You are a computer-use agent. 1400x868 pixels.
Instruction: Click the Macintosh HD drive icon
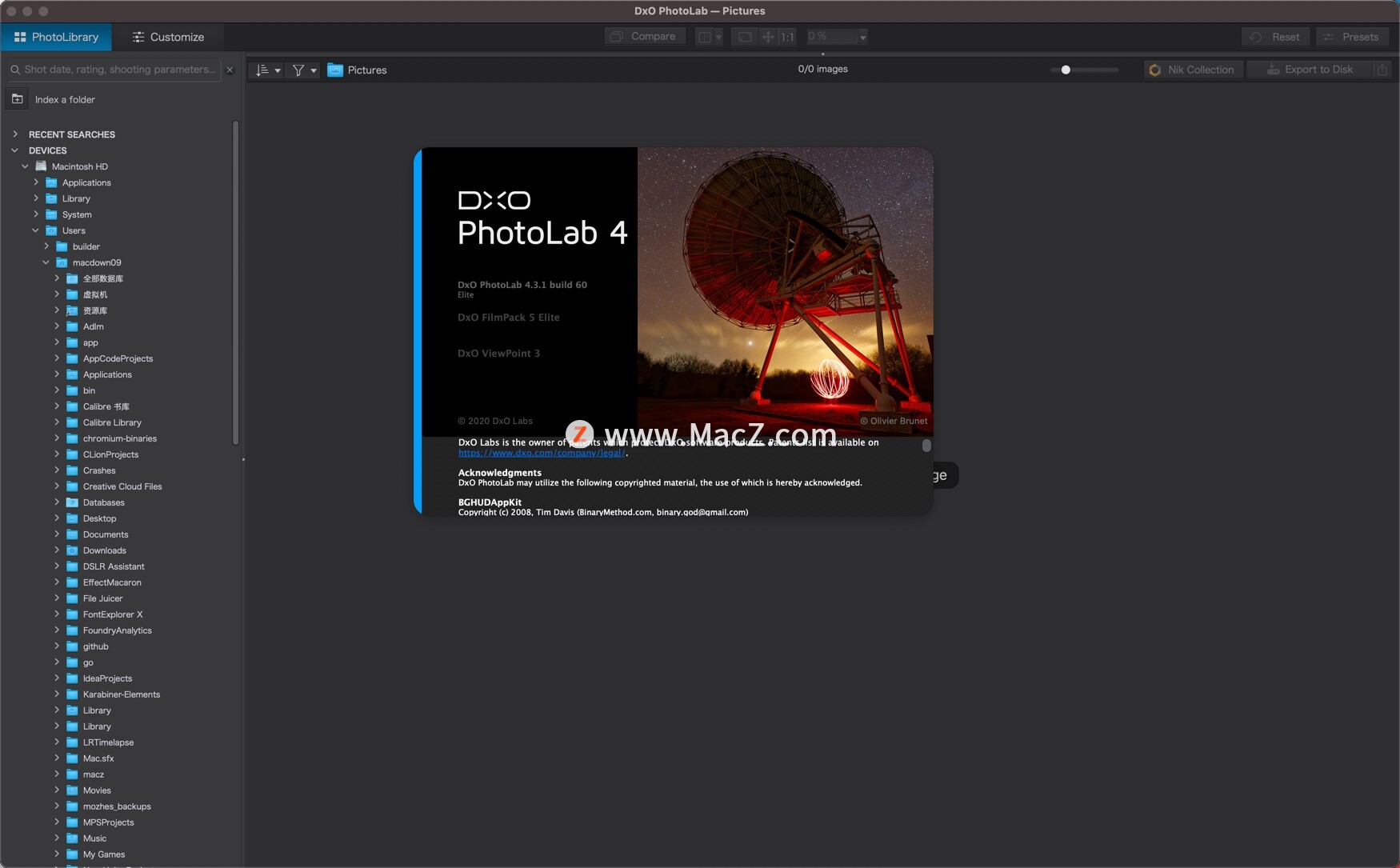coord(41,166)
